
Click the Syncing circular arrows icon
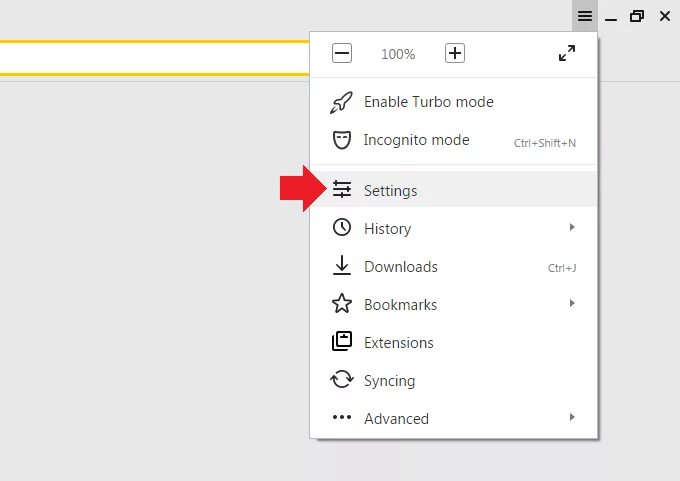tap(342, 379)
